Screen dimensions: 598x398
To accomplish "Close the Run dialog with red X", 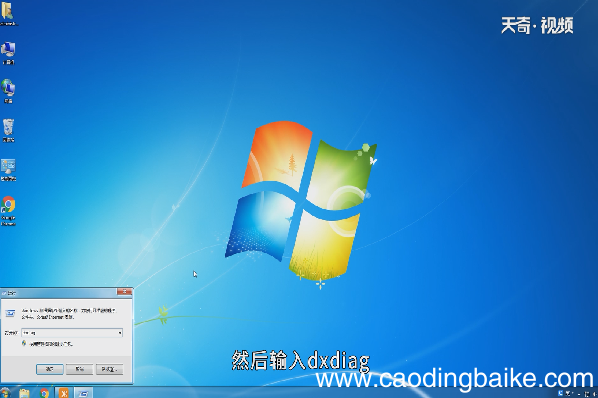I will 124,292.
